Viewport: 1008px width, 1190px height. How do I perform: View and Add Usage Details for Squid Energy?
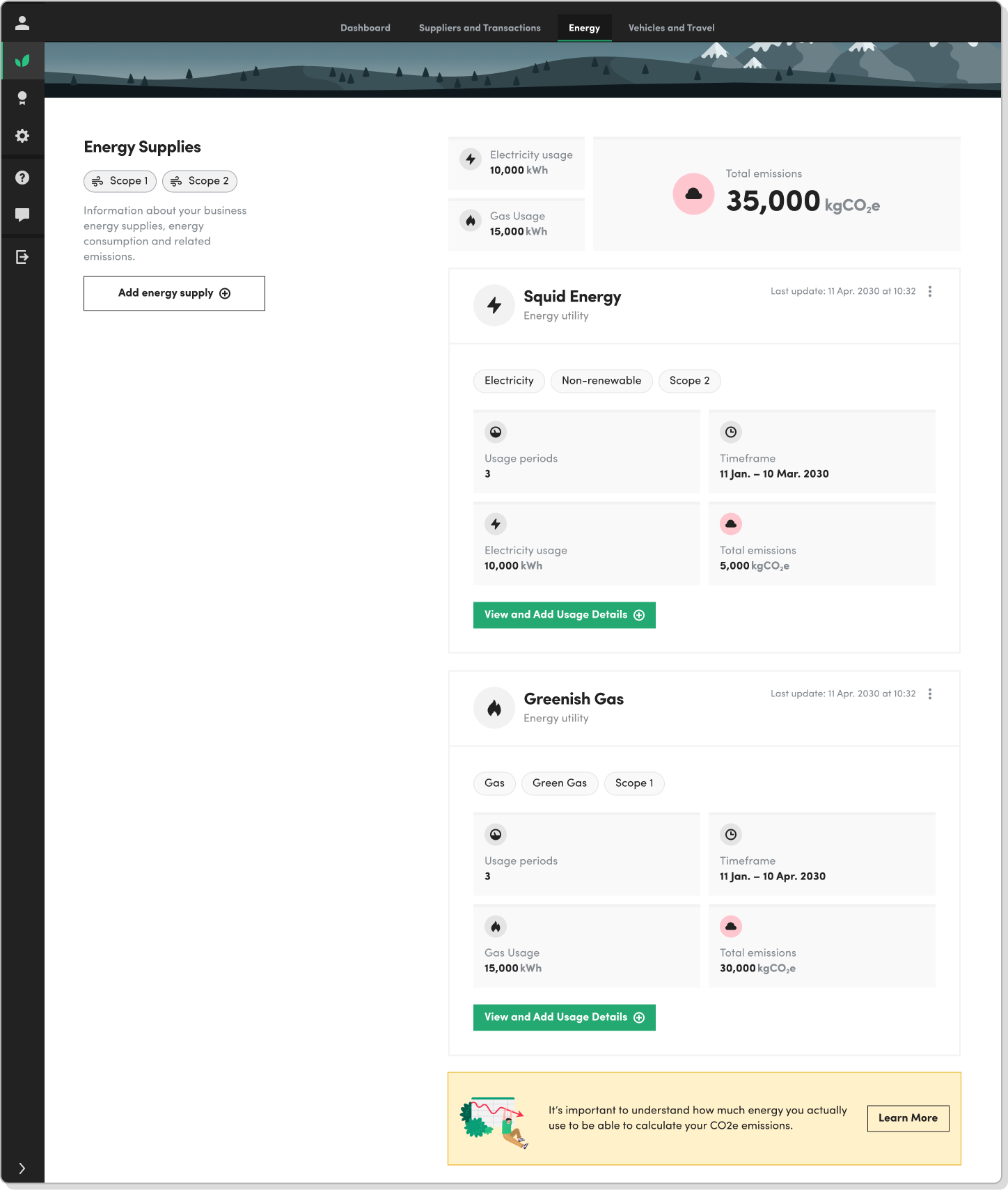click(565, 615)
